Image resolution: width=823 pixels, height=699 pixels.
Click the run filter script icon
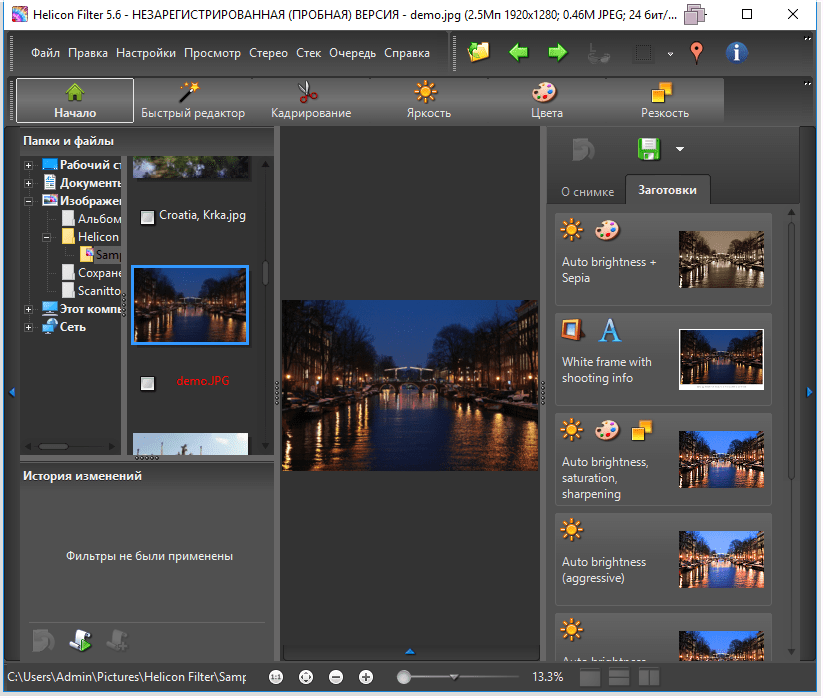coord(80,640)
